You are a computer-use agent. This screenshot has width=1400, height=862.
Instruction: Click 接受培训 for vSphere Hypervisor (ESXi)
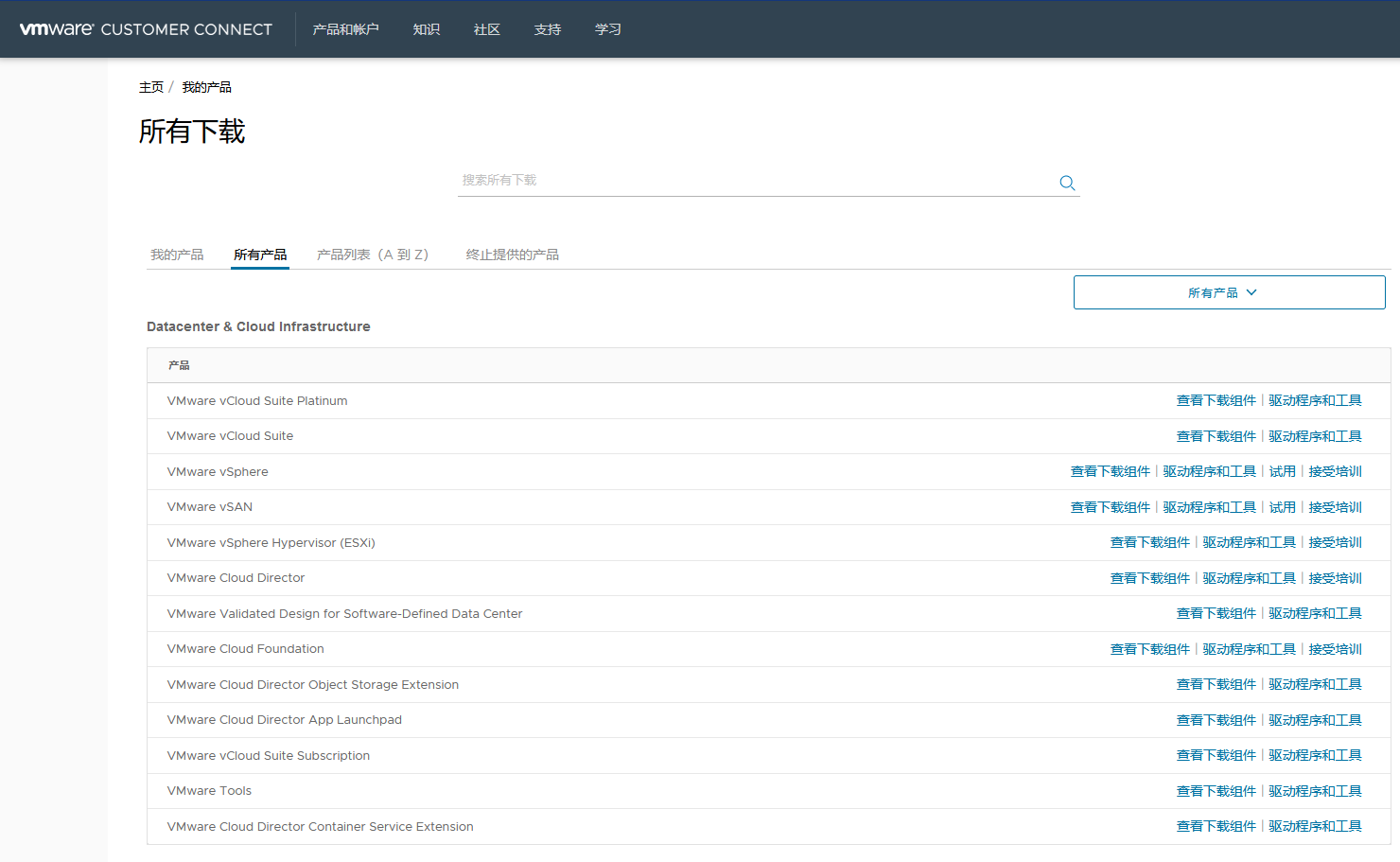(x=1335, y=542)
